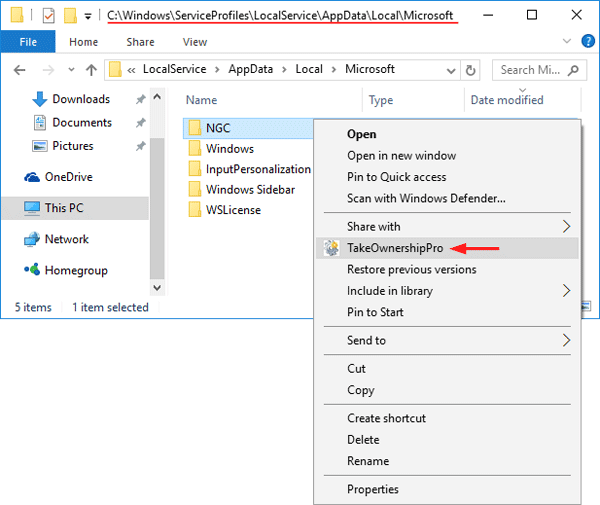
Task: Choose Properties from the context menu
Action: (x=372, y=489)
